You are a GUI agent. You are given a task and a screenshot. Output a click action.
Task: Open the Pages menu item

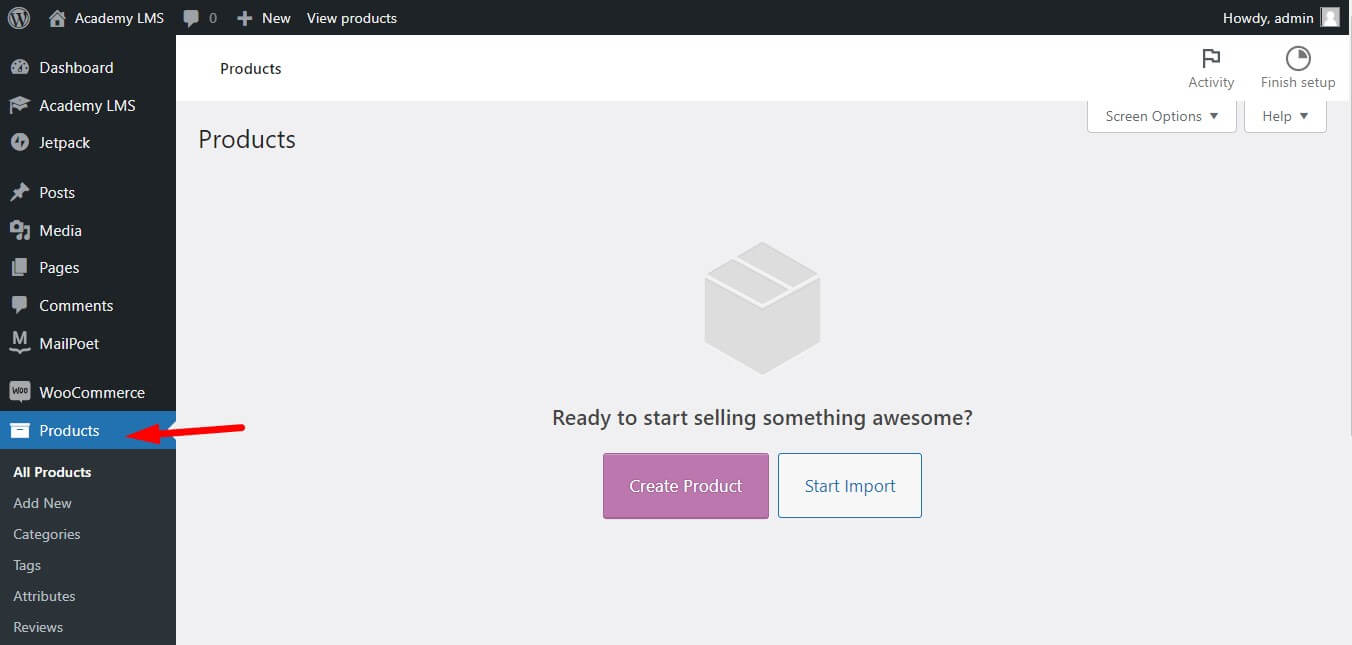[x=88, y=268]
